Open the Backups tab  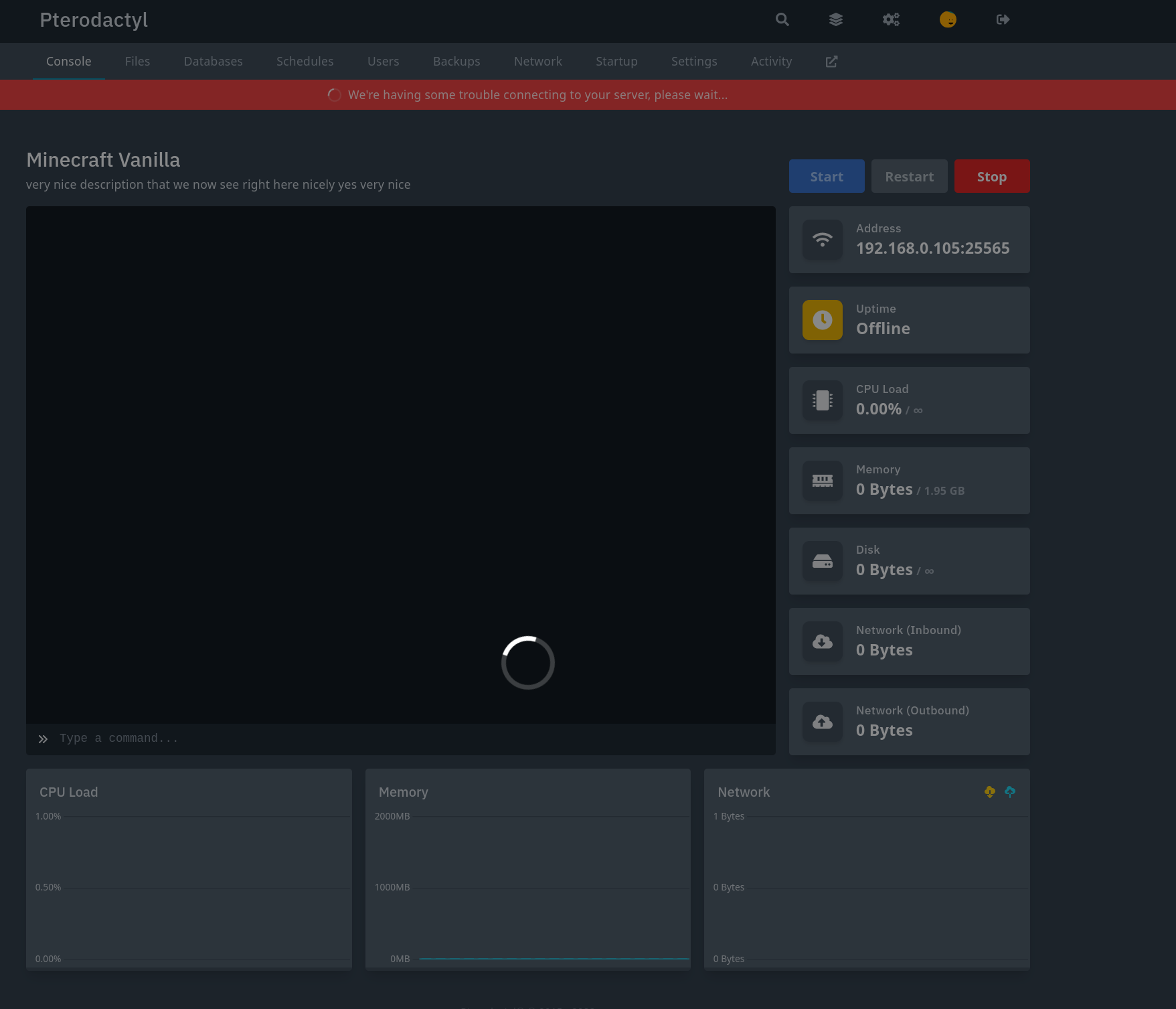tap(456, 62)
